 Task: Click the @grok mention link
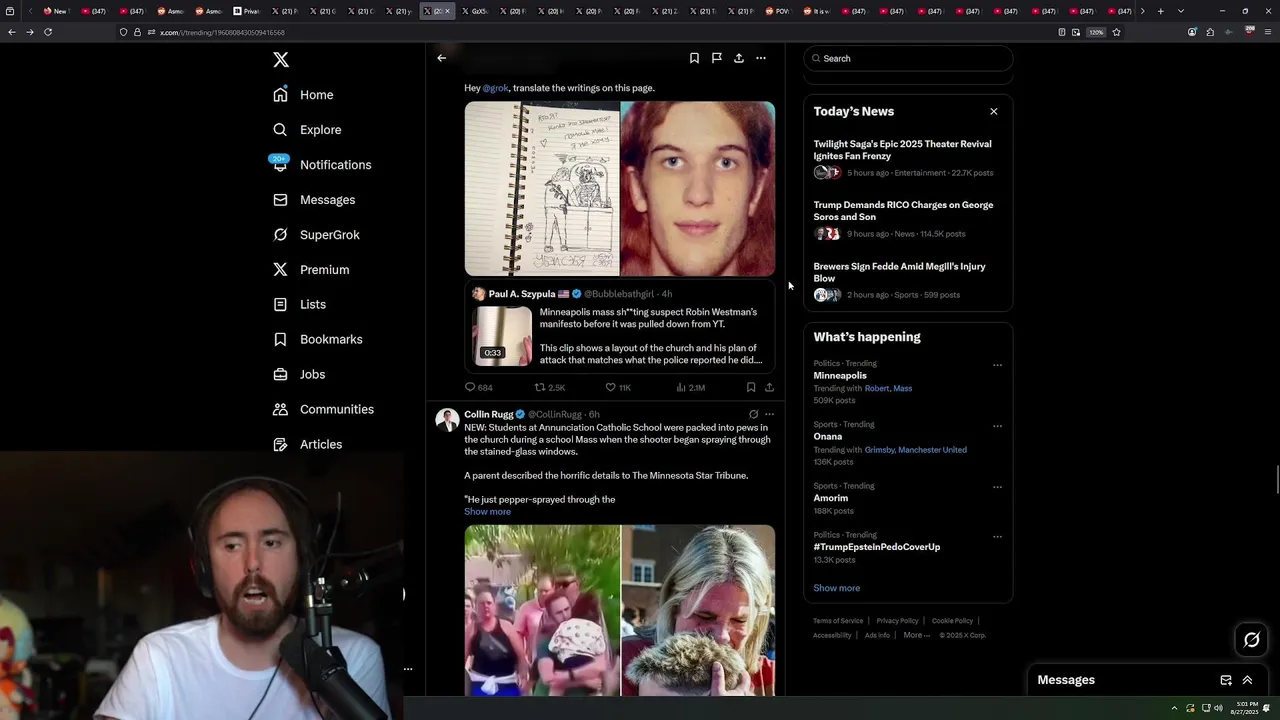click(496, 88)
